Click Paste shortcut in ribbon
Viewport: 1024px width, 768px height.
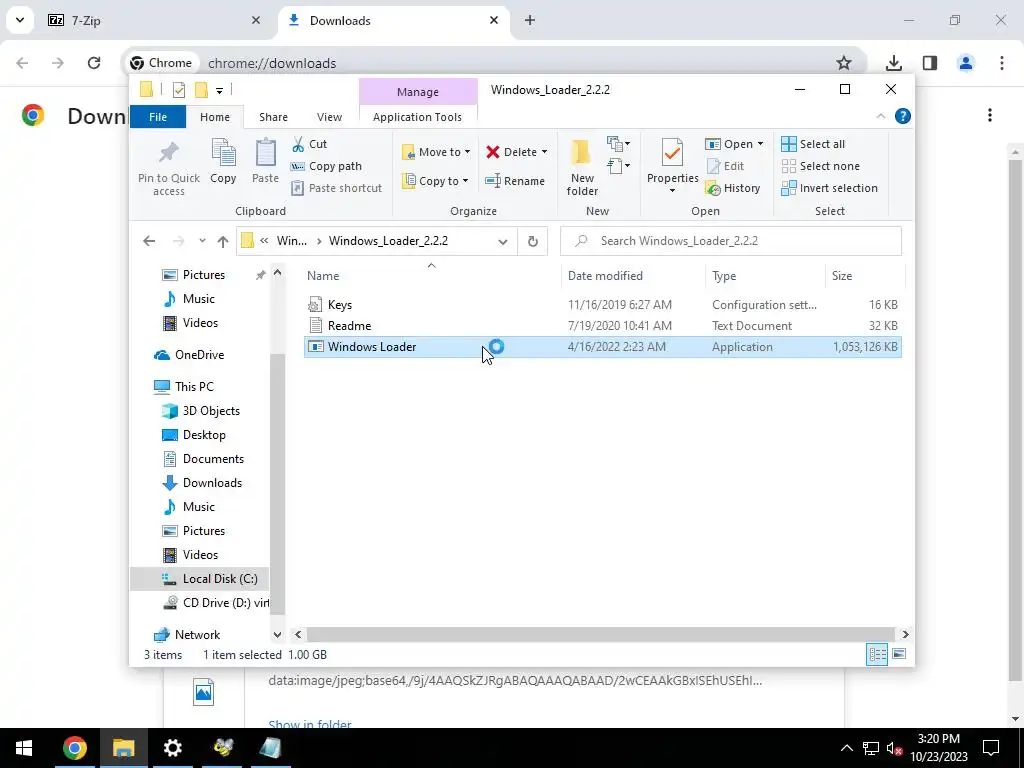tap(336, 188)
